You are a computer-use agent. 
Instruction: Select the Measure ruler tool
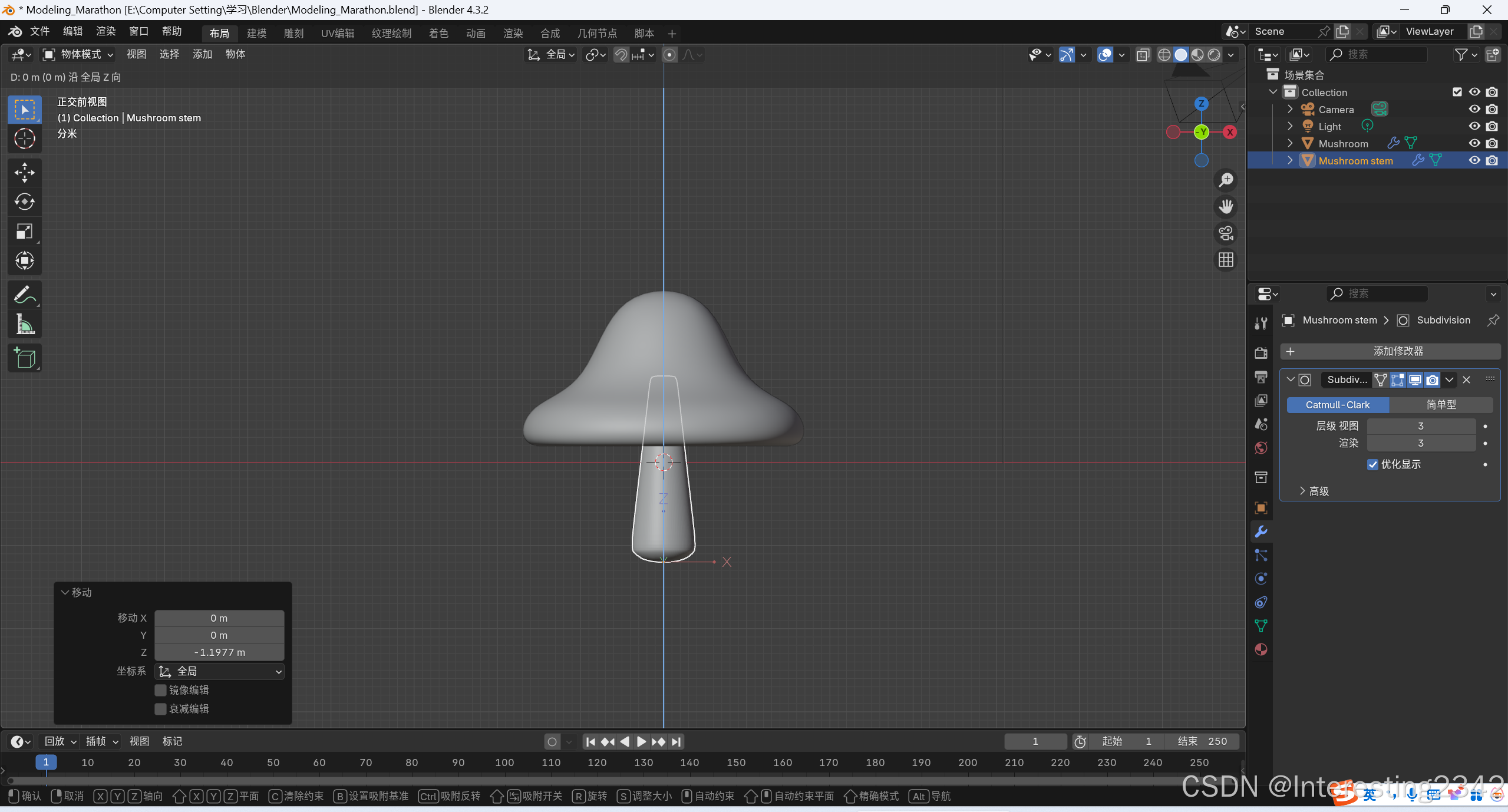click(x=24, y=324)
